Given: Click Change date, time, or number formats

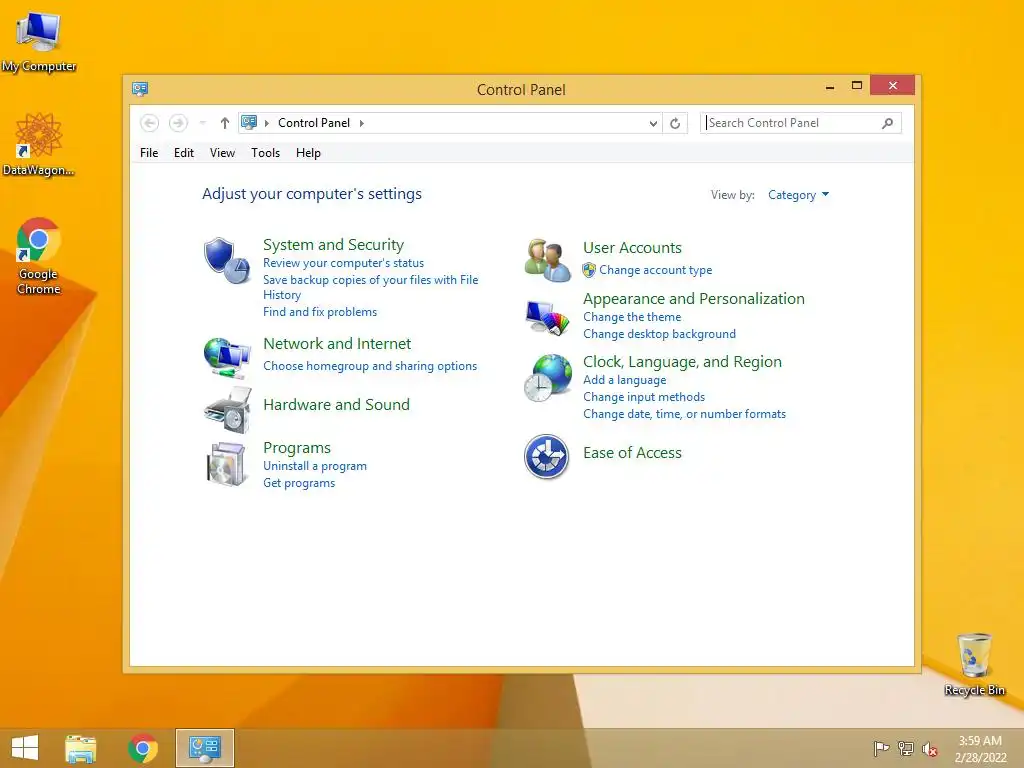Looking at the screenshot, I should point(684,414).
